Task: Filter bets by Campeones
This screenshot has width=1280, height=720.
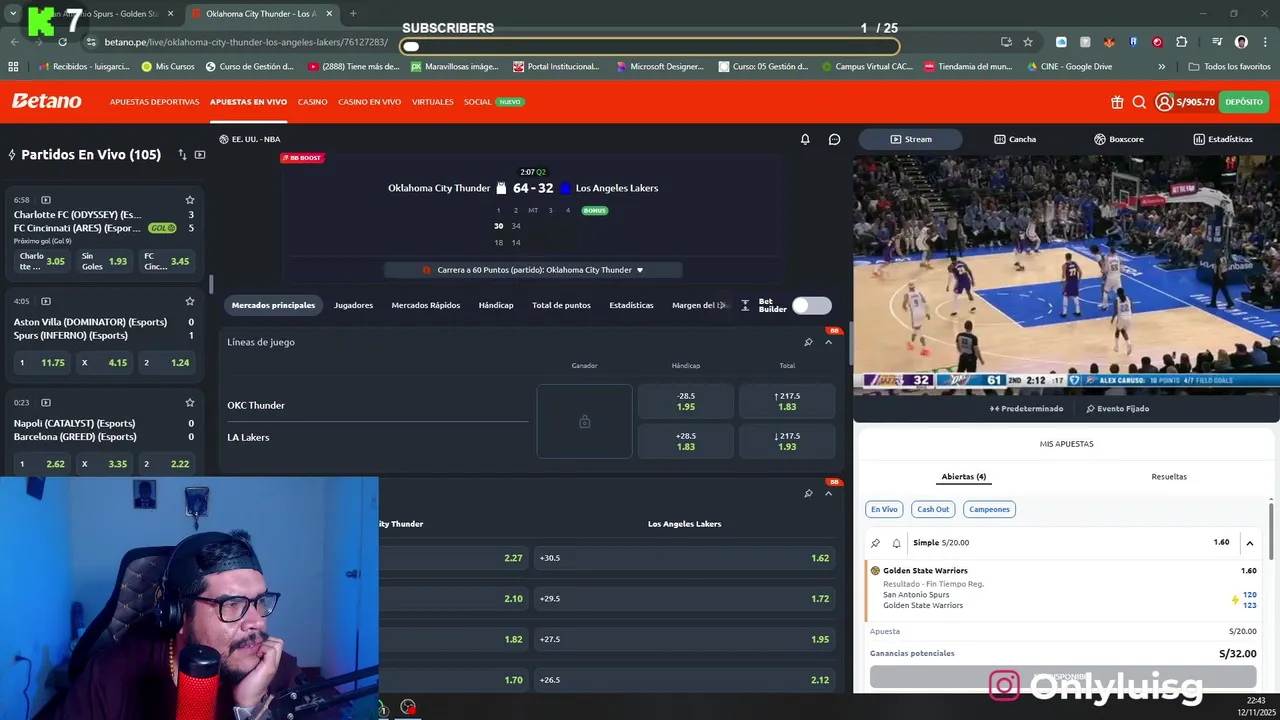Action: [x=989, y=509]
